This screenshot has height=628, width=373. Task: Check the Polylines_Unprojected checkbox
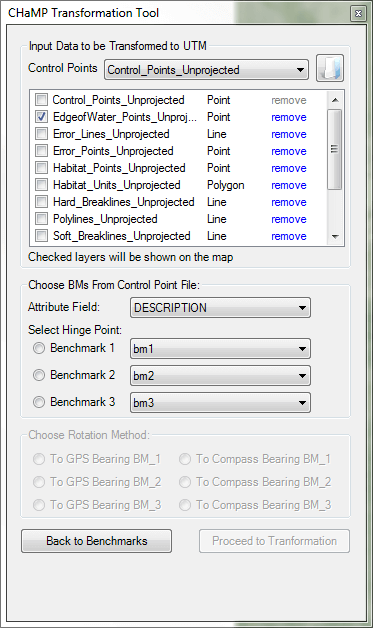point(41,219)
